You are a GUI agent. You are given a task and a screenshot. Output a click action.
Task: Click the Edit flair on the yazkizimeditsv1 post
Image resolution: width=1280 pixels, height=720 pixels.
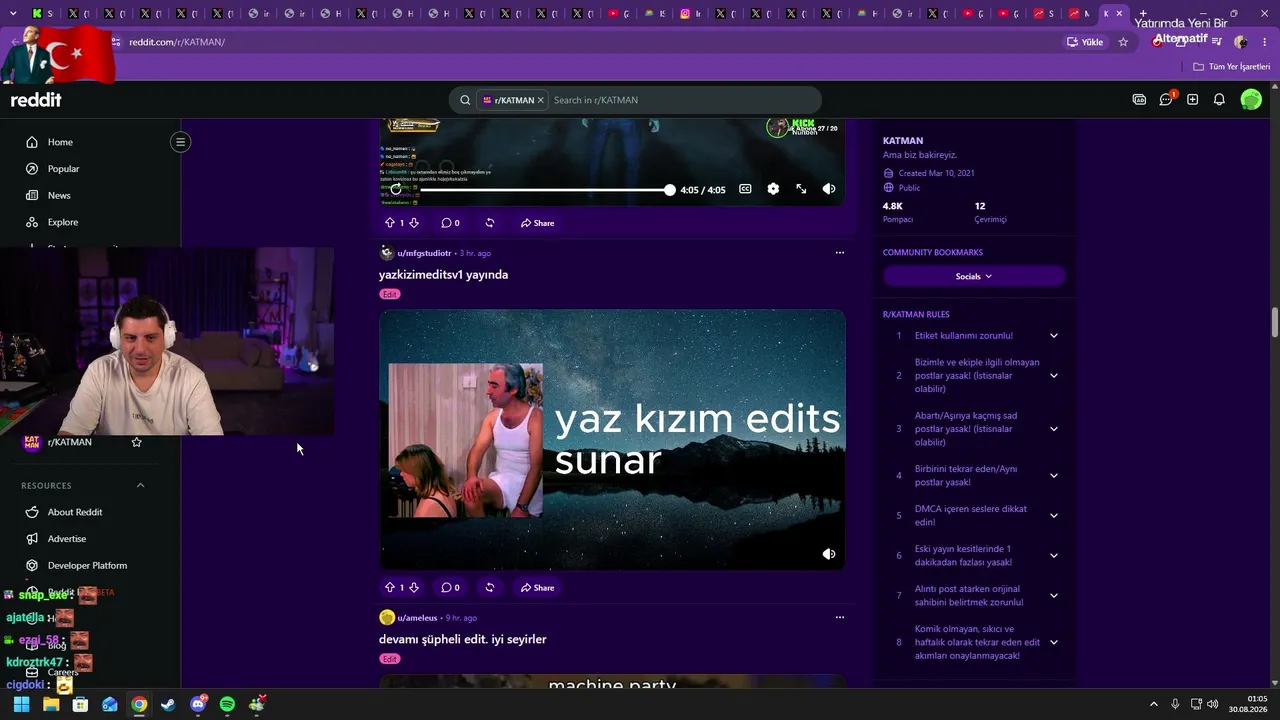point(390,294)
